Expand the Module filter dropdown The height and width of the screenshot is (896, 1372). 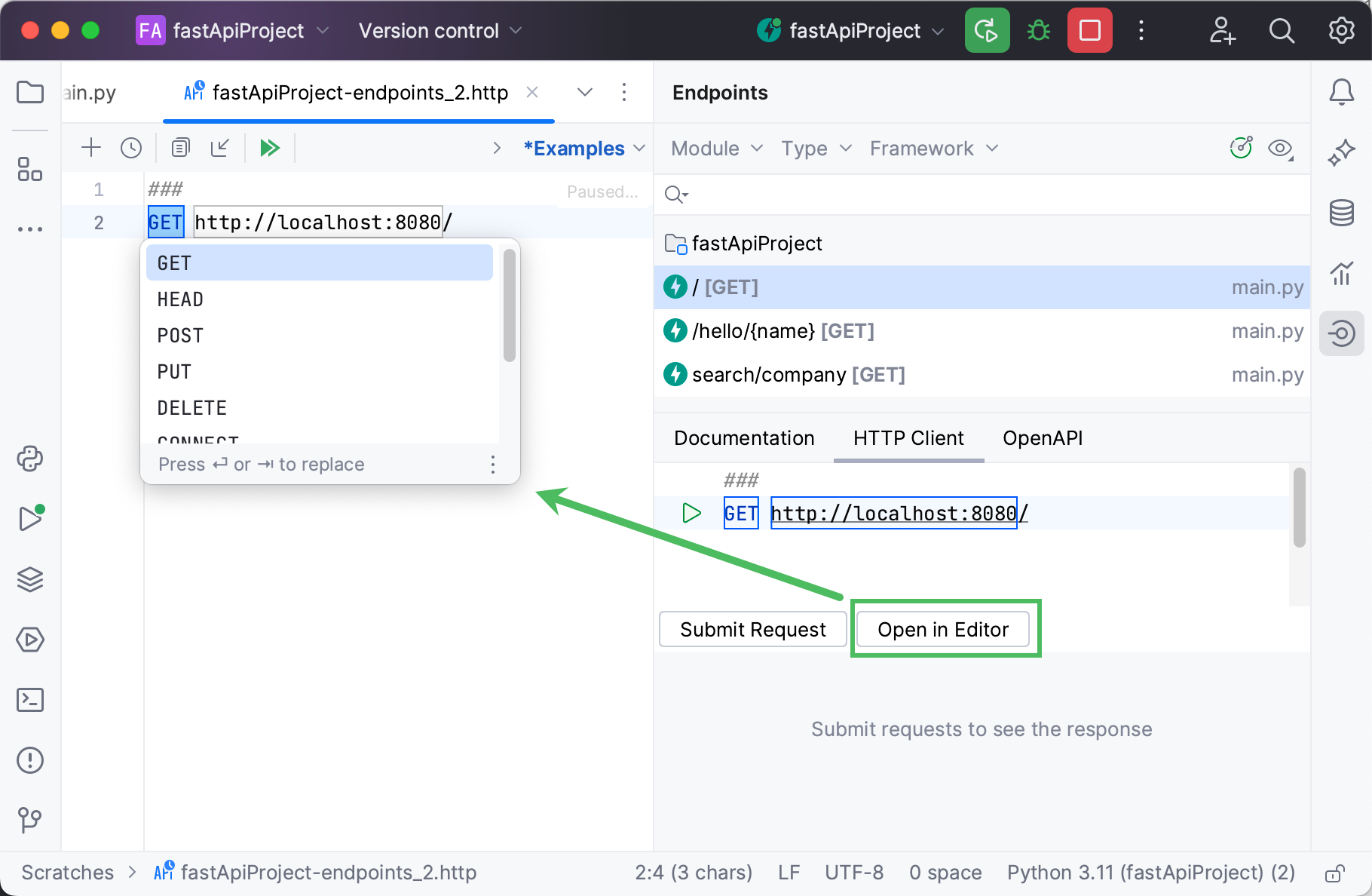tap(716, 149)
